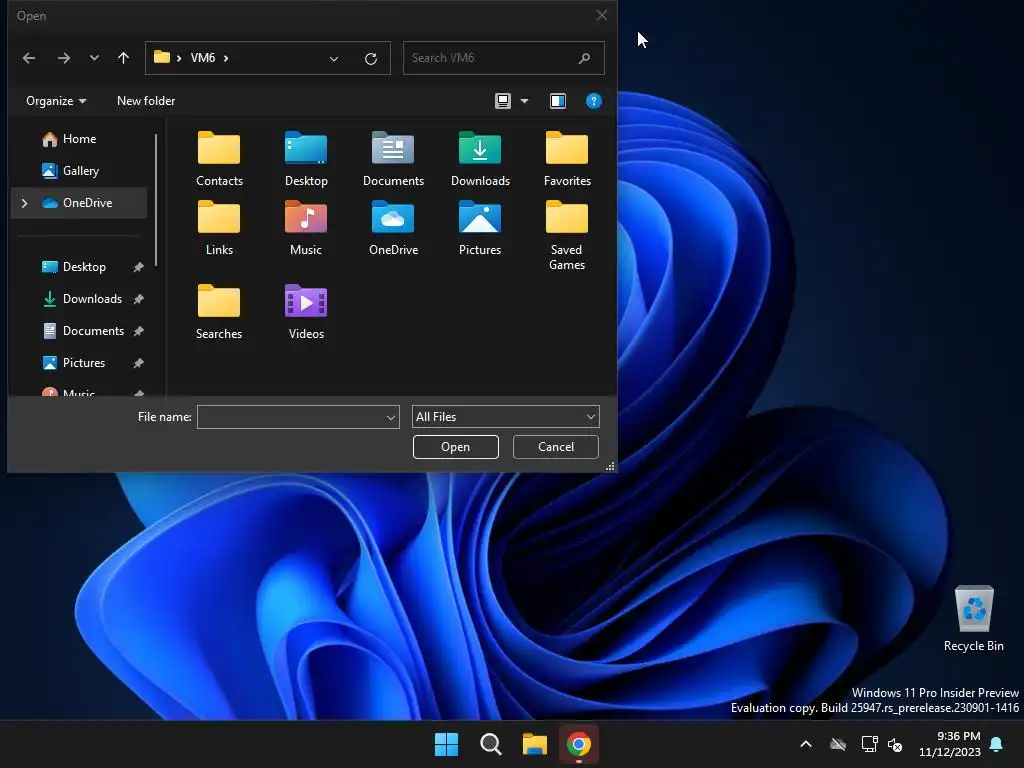Open the Organize menu
Screen dimensions: 1024x768
pyautogui.click(x=56, y=101)
